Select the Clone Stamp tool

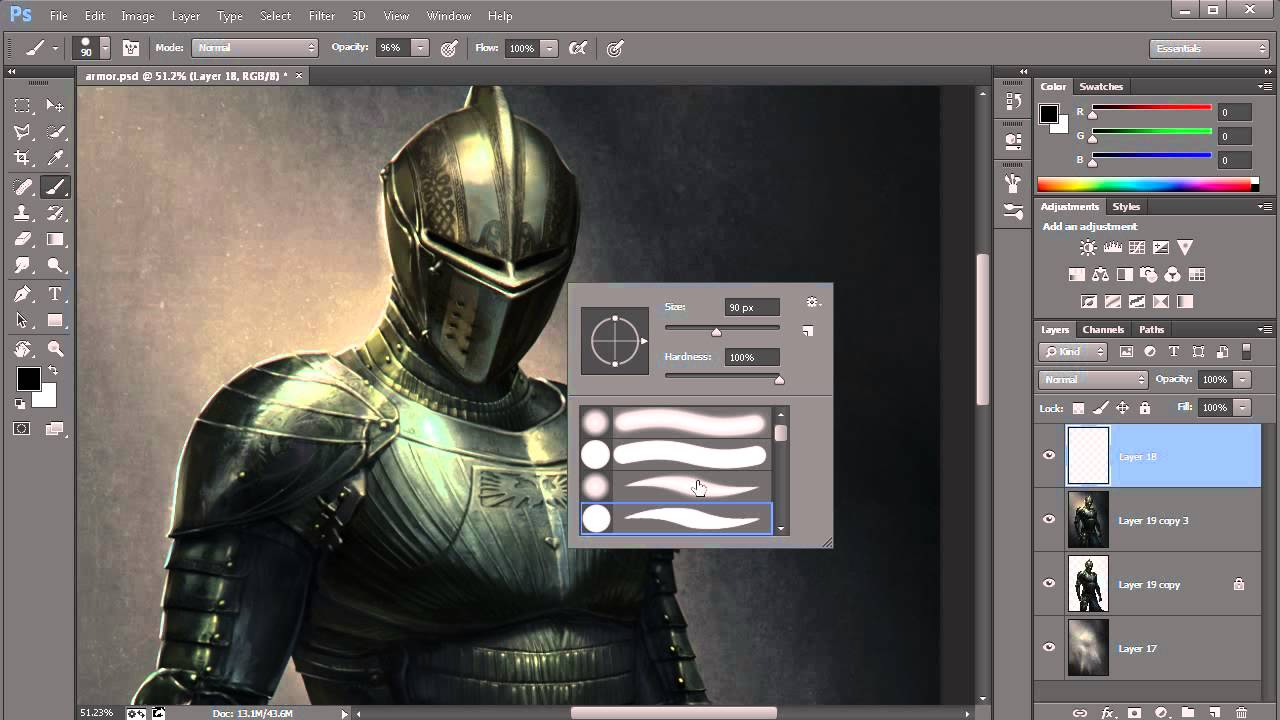(x=22, y=213)
